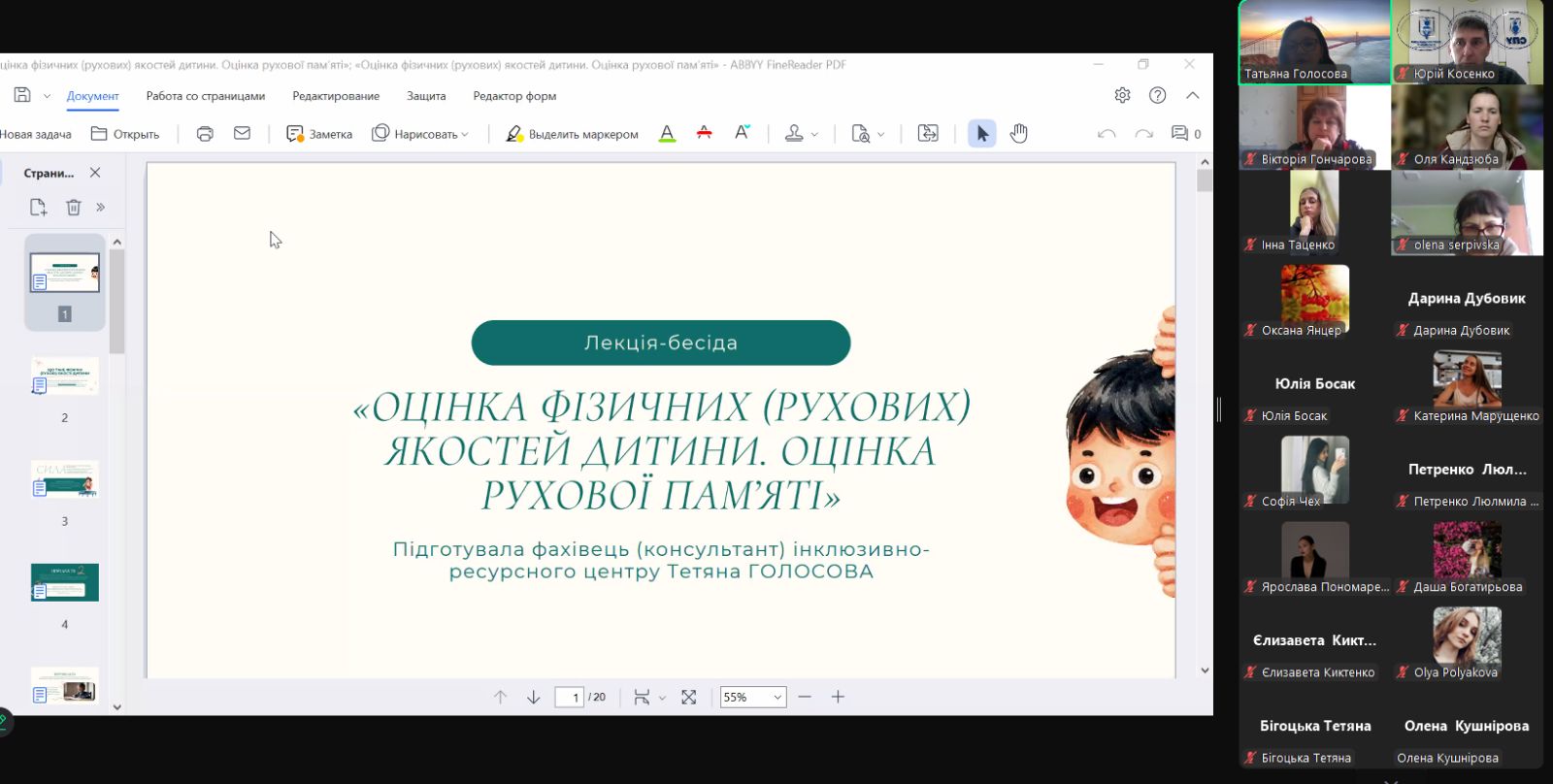The width and height of the screenshot is (1553, 784).
Task: Activate the Hand pan tool
Action: [1018, 134]
